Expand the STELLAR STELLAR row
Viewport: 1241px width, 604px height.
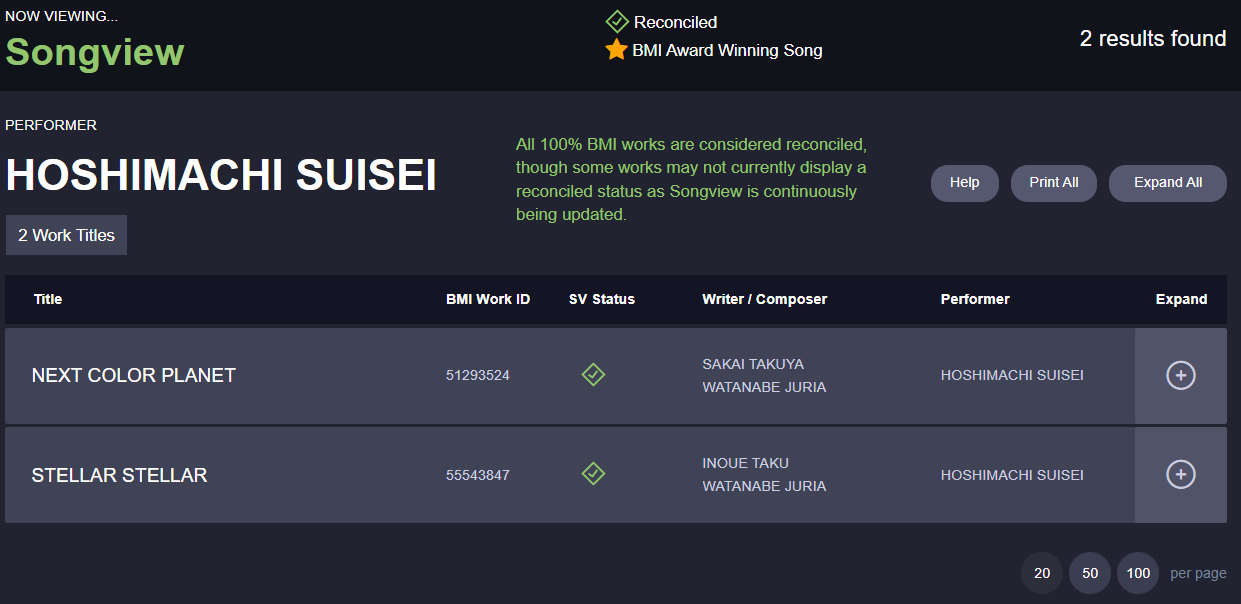coord(1181,474)
